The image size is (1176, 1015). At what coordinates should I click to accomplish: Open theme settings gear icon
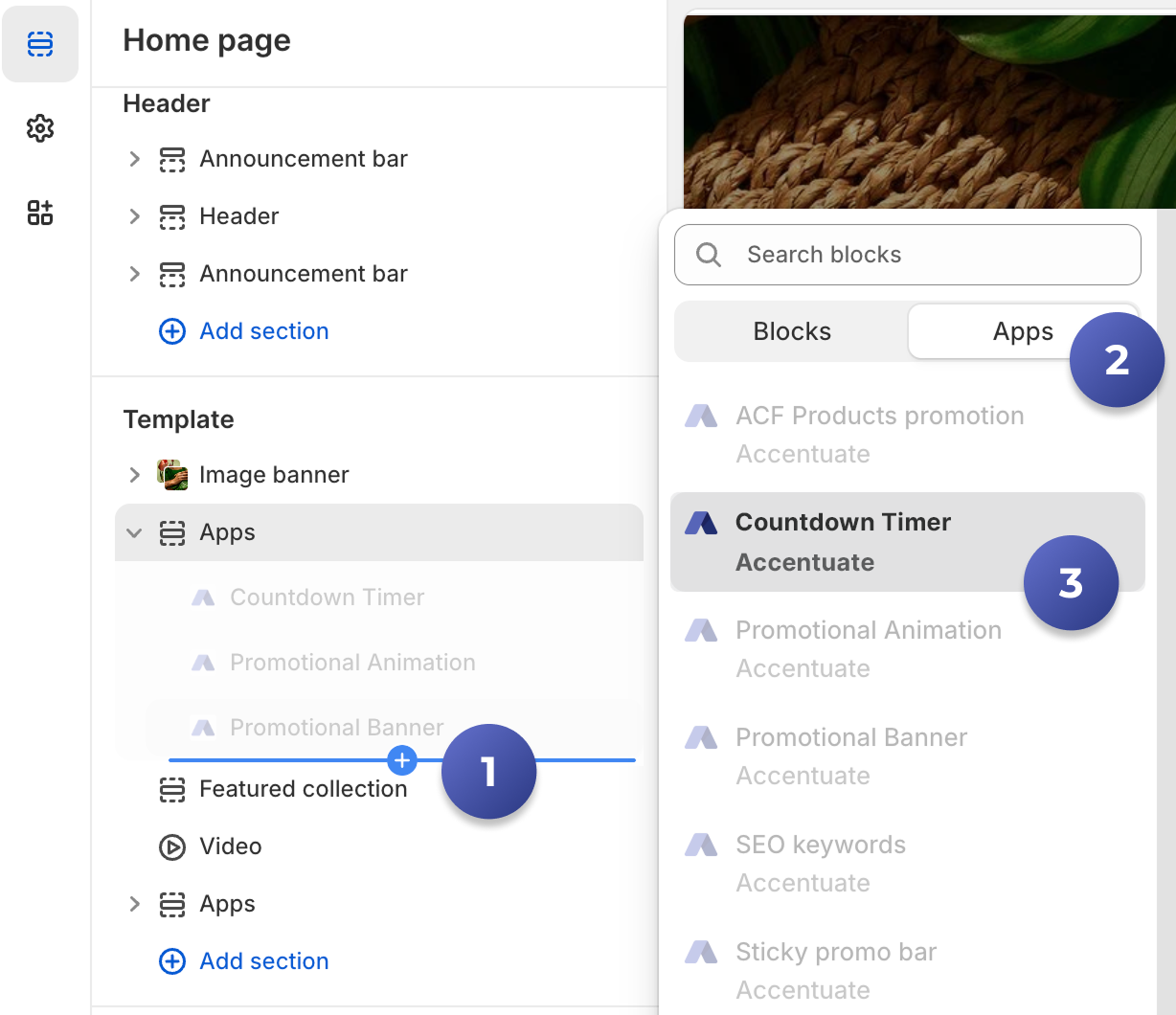[x=40, y=128]
